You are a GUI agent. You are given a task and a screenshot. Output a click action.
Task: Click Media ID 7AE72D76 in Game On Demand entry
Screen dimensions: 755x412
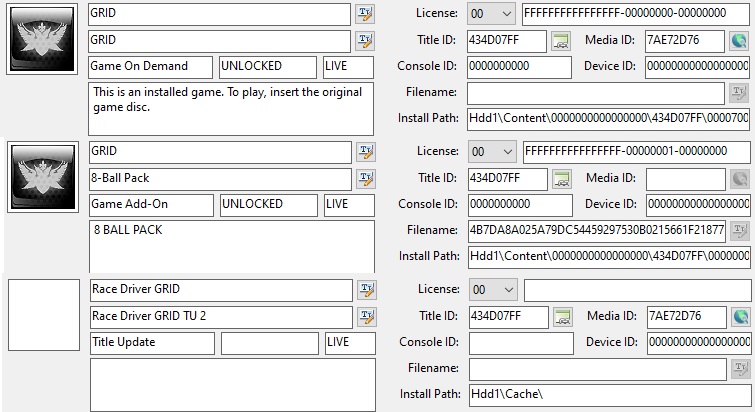[685, 41]
